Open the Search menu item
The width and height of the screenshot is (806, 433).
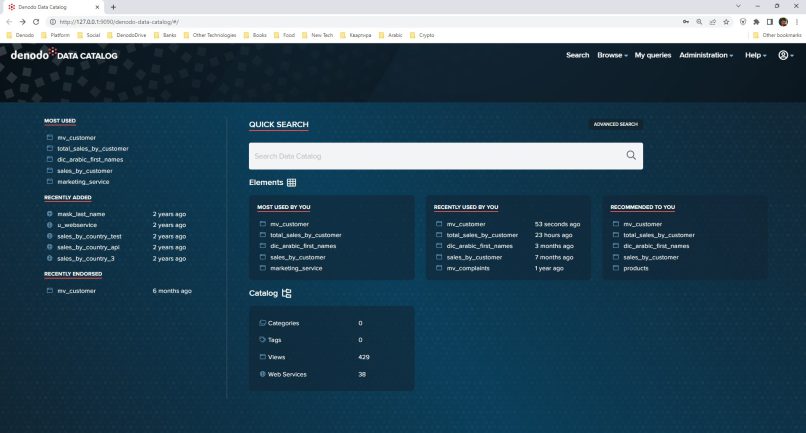coord(577,55)
